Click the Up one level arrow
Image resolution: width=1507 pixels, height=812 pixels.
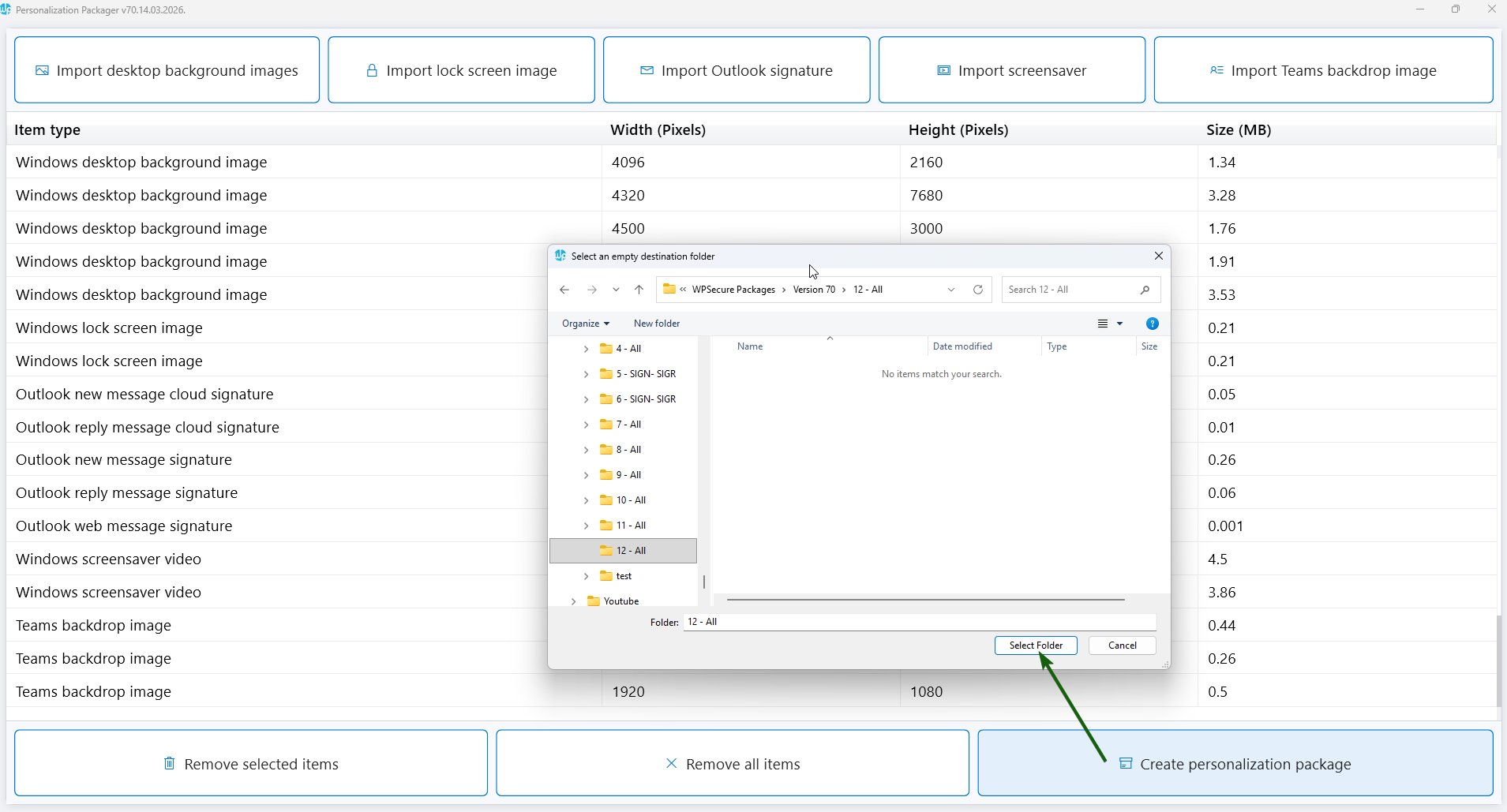pyautogui.click(x=639, y=290)
